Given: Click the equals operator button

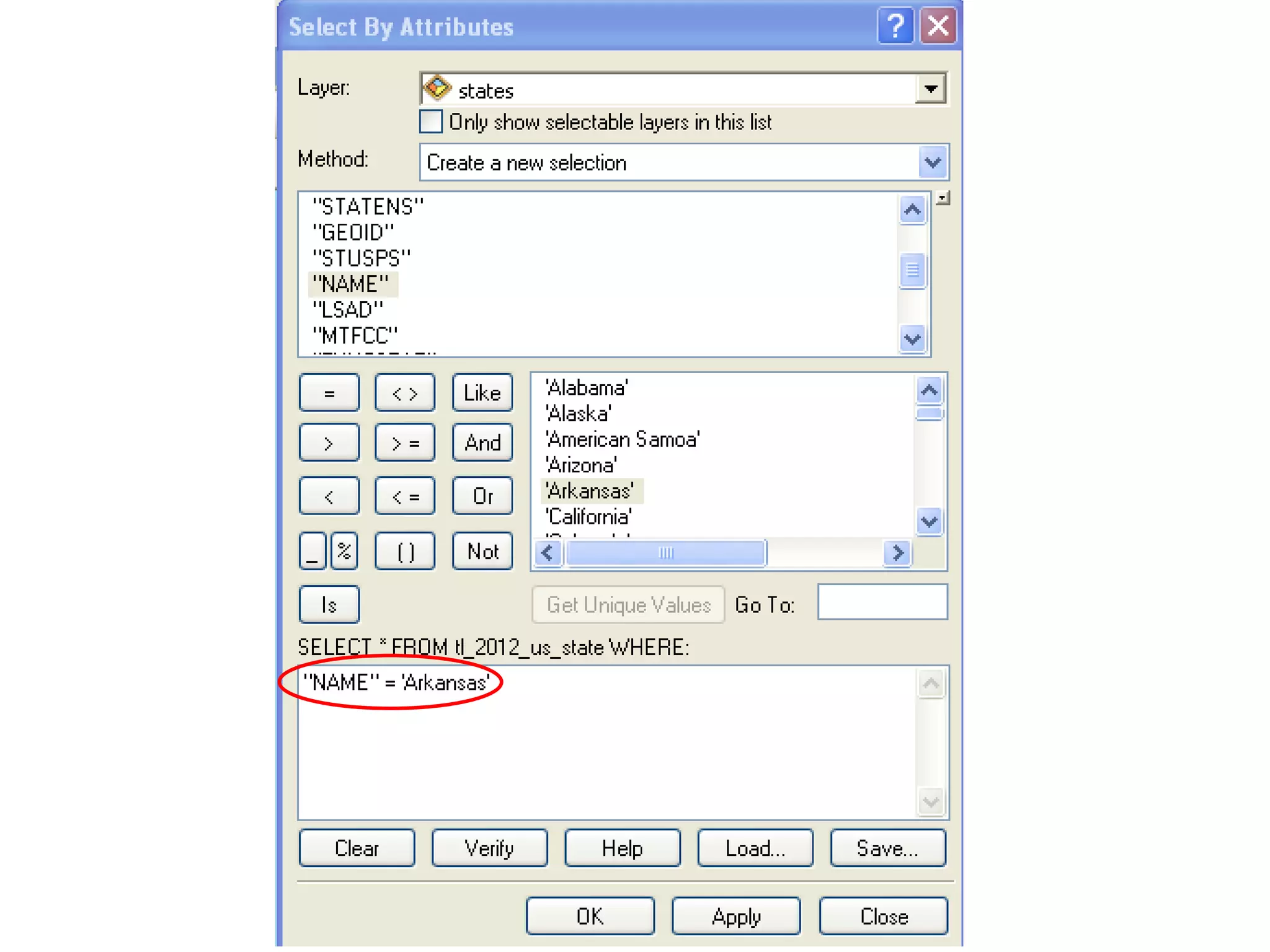Looking at the screenshot, I should (x=329, y=393).
